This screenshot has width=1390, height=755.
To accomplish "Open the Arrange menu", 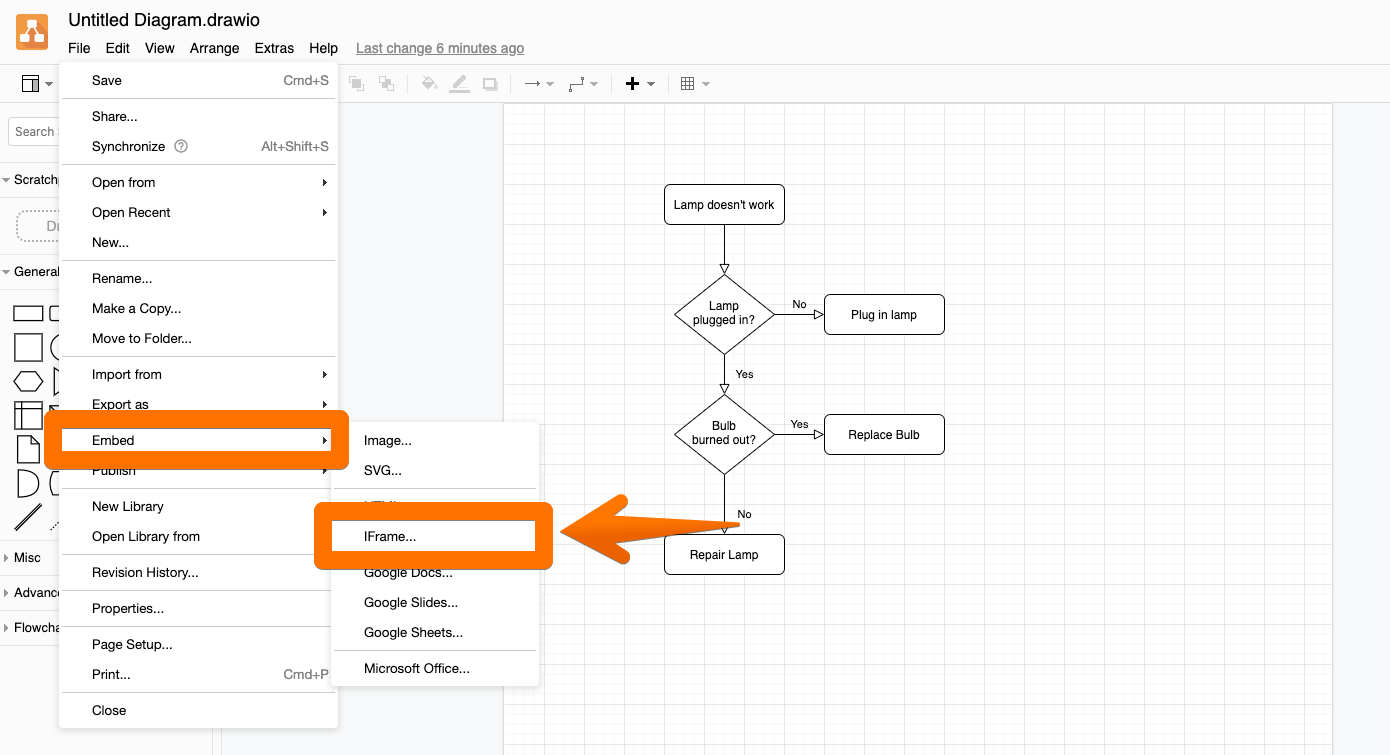I will pyautogui.click(x=214, y=48).
